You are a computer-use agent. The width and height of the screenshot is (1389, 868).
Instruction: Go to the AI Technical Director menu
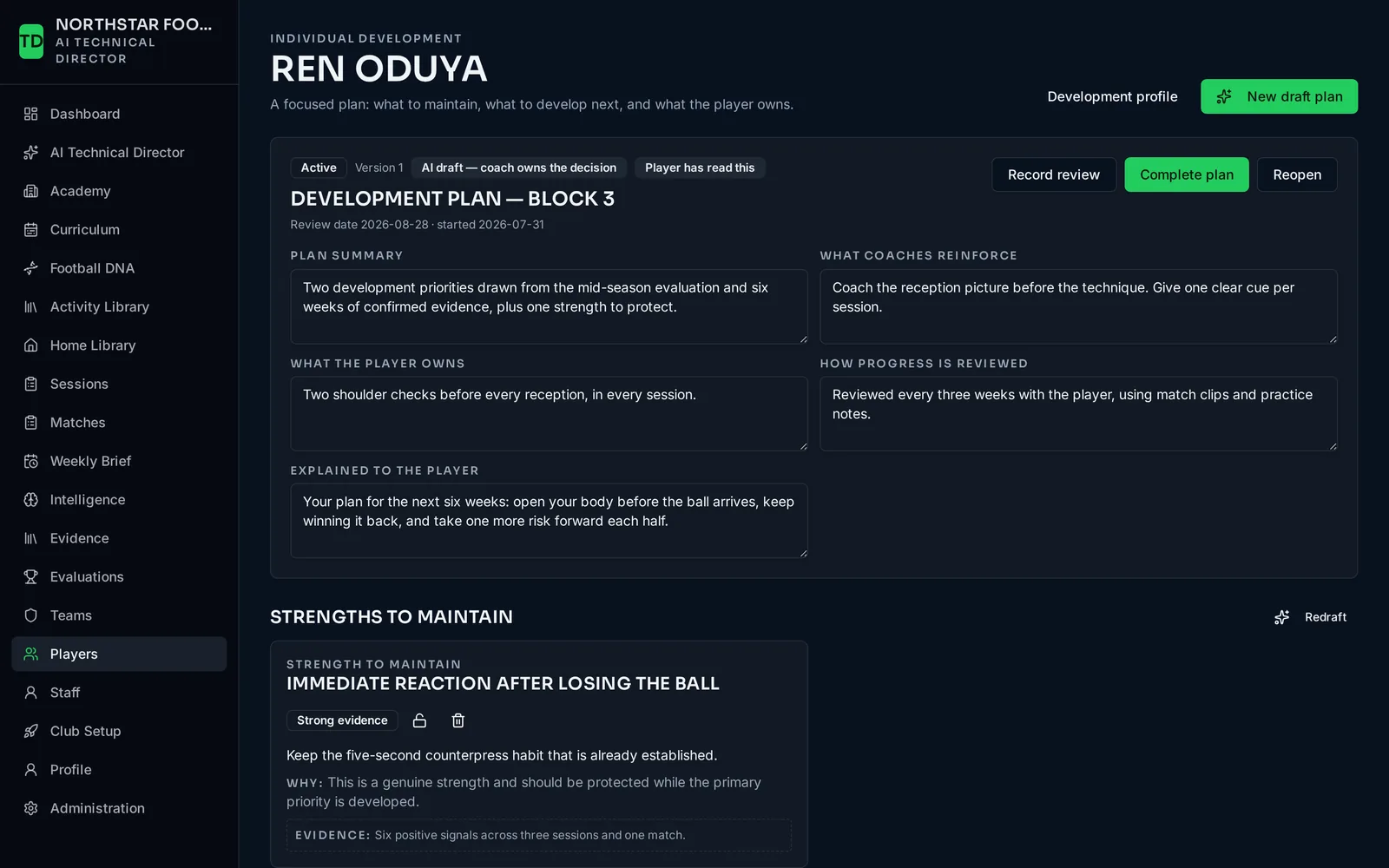coord(119,153)
